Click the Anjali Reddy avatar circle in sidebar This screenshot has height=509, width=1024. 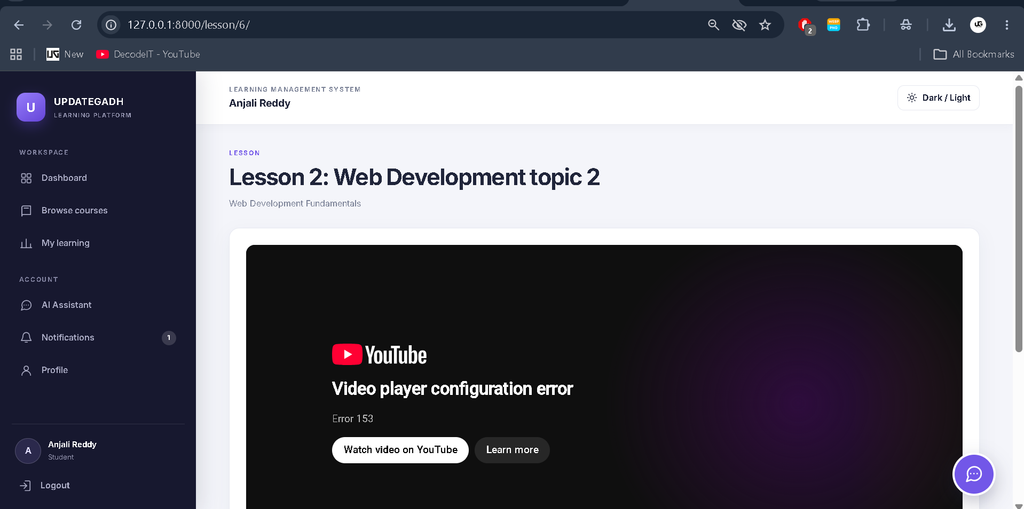click(27, 451)
